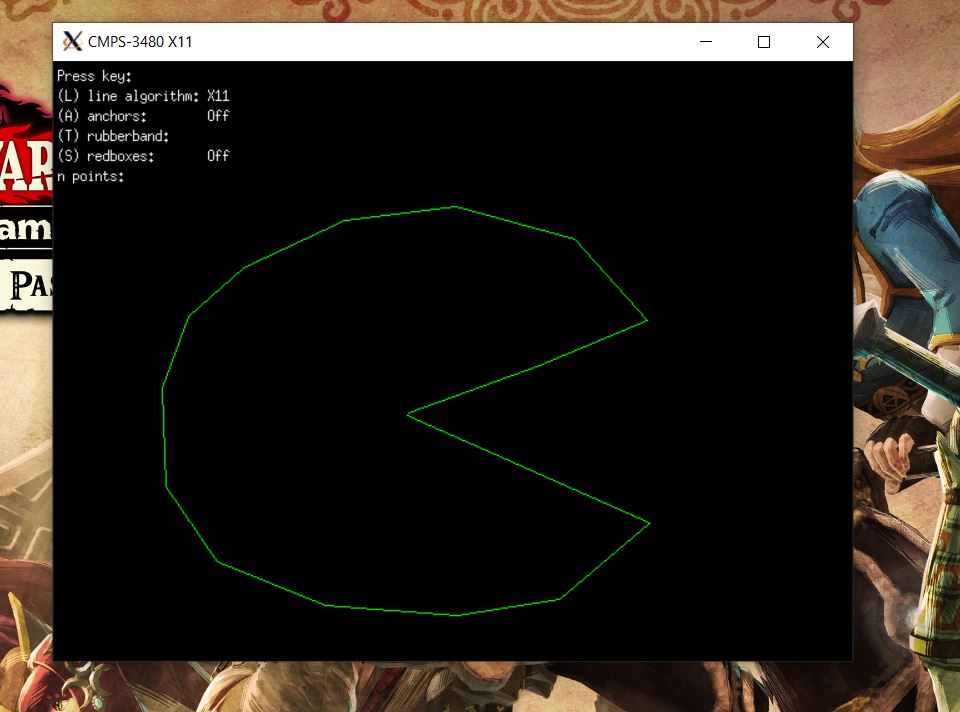Click the "Off" value beside anchors

tap(219, 116)
